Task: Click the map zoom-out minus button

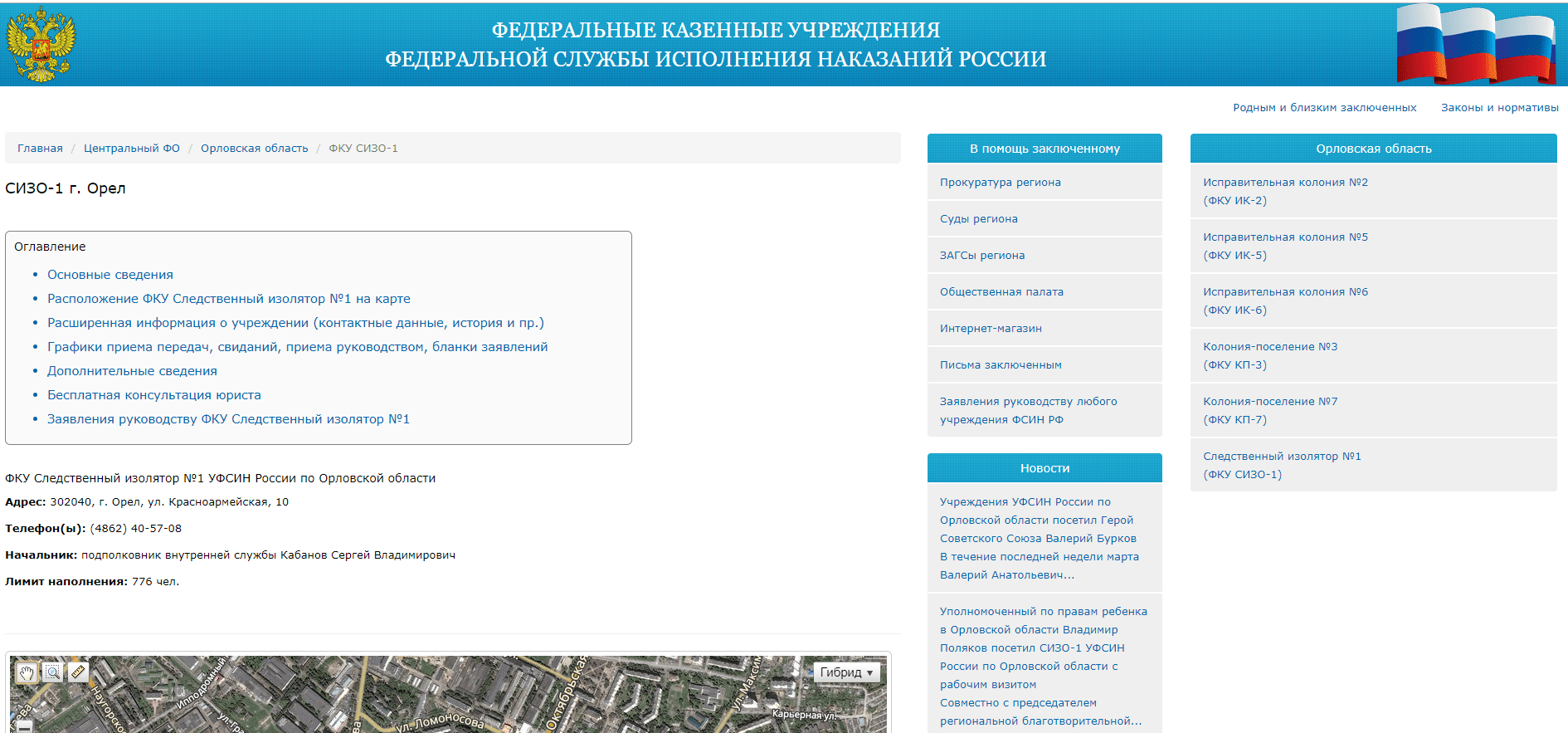Action: [24, 726]
